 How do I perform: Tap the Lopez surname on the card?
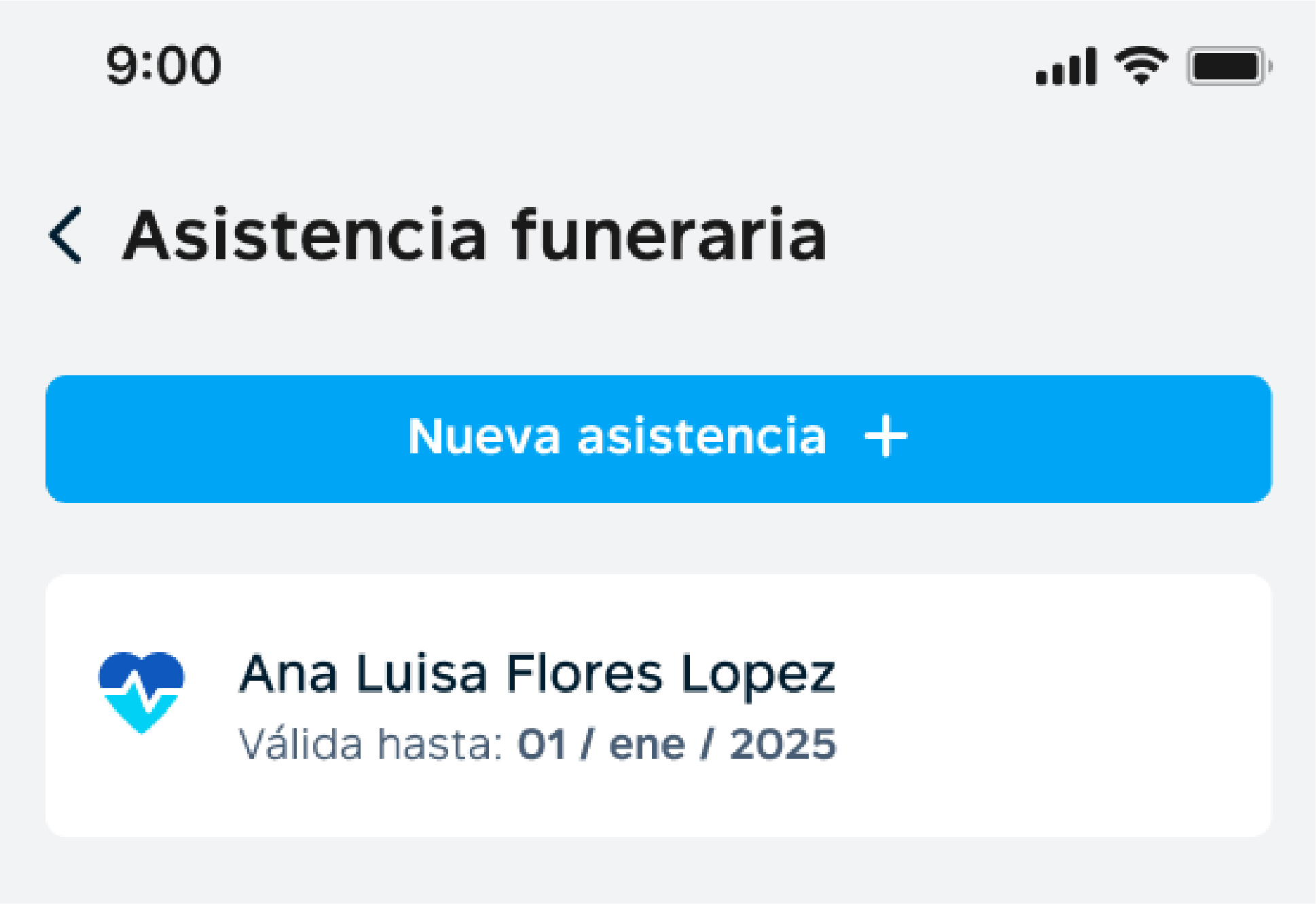click(758, 675)
